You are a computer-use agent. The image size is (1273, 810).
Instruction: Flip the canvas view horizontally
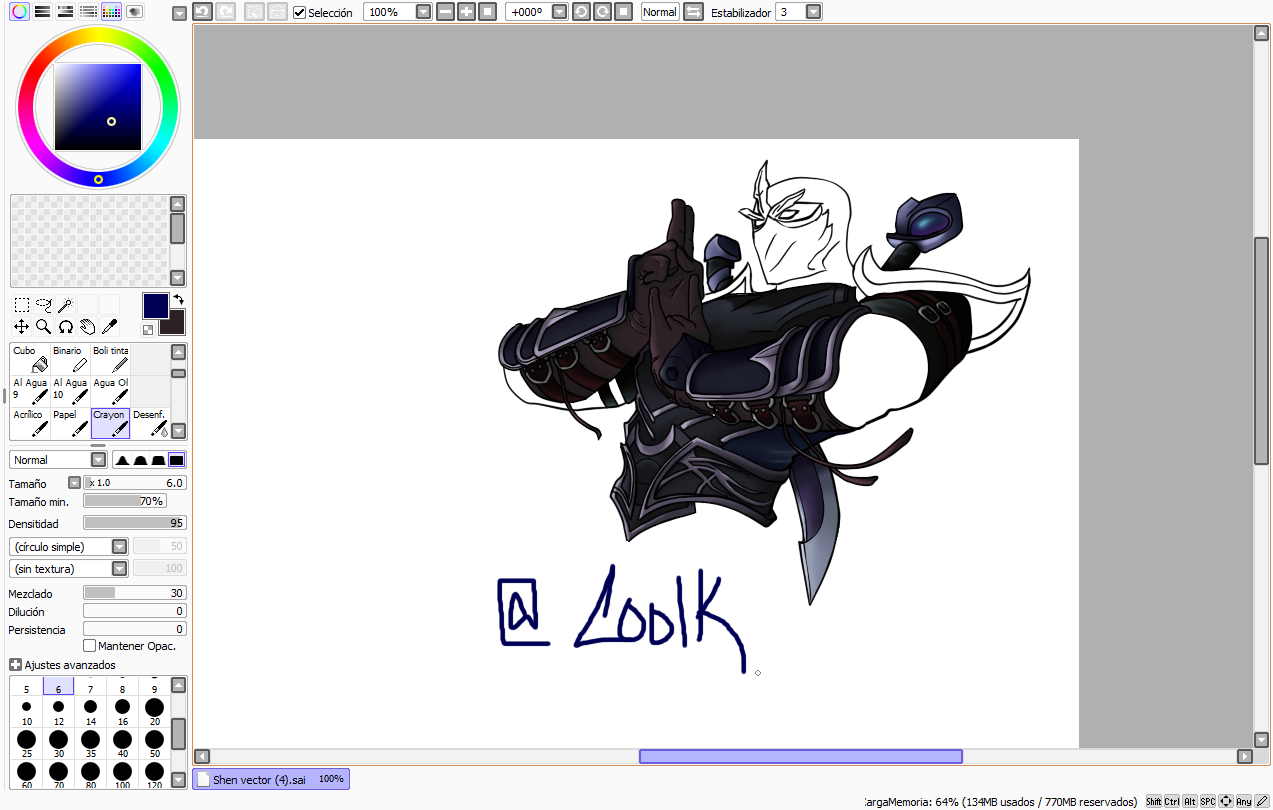(693, 12)
